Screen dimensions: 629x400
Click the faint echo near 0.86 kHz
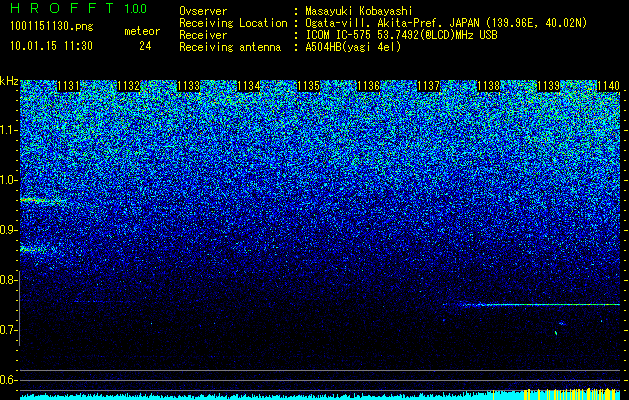33,250
